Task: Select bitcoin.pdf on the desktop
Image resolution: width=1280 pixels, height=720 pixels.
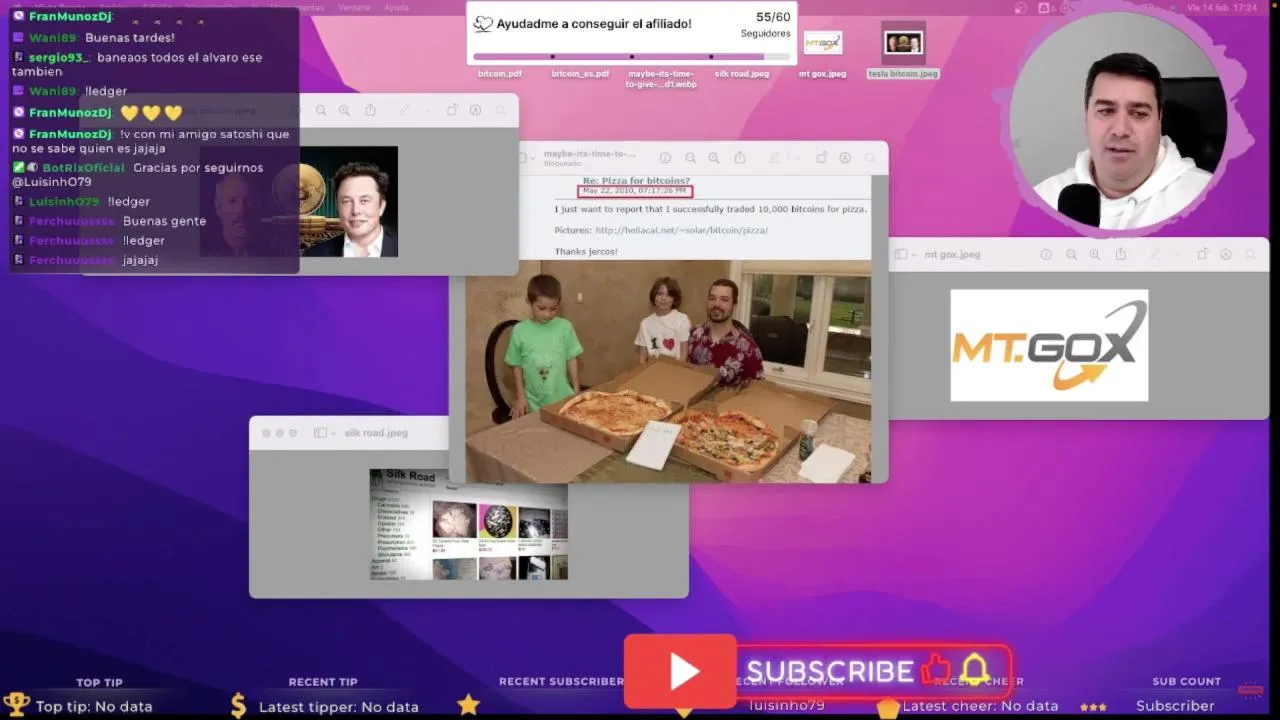Action: pos(500,73)
